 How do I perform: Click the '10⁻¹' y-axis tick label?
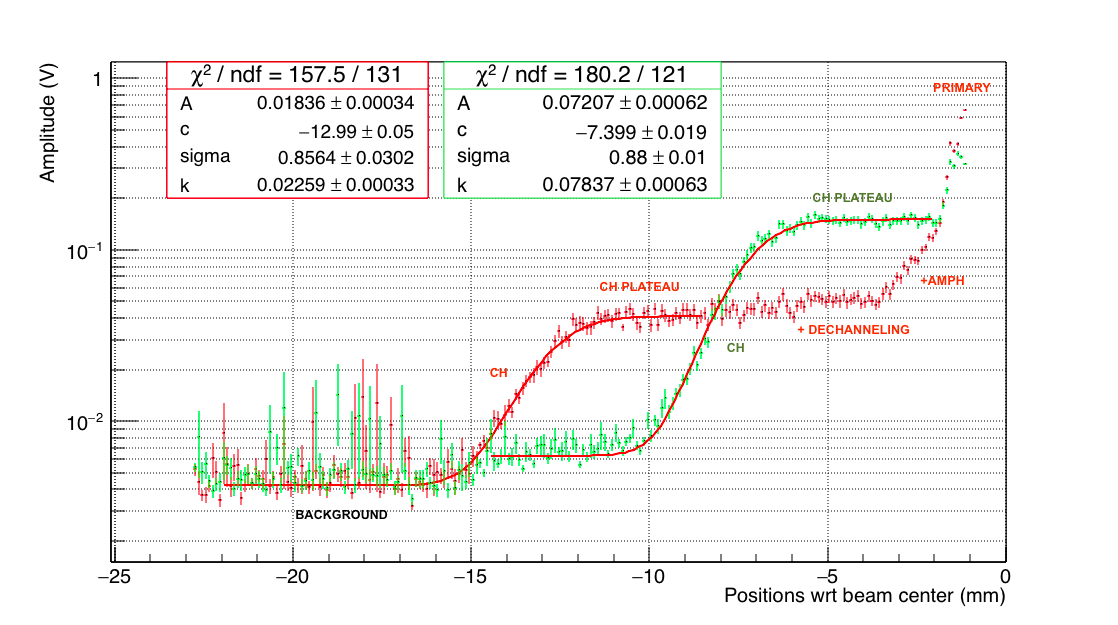84,251
